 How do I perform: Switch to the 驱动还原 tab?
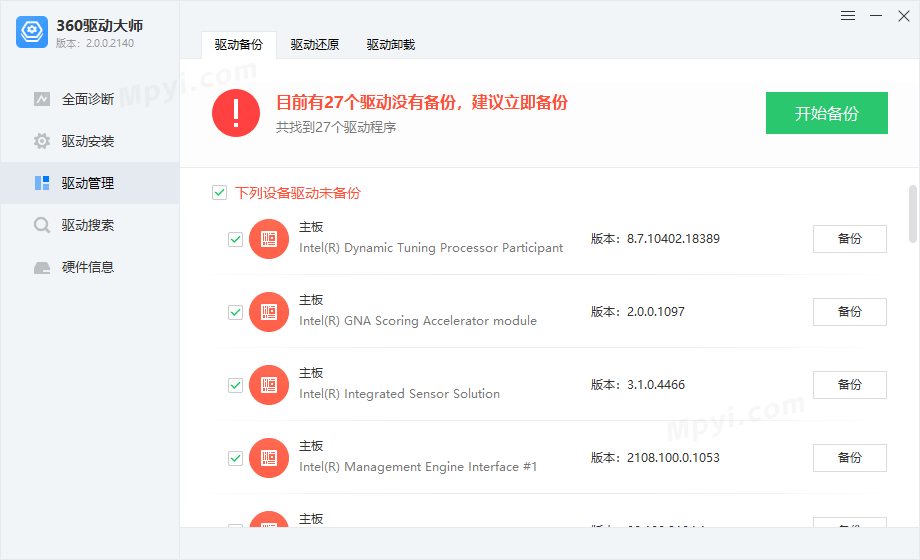coord(314,45)
